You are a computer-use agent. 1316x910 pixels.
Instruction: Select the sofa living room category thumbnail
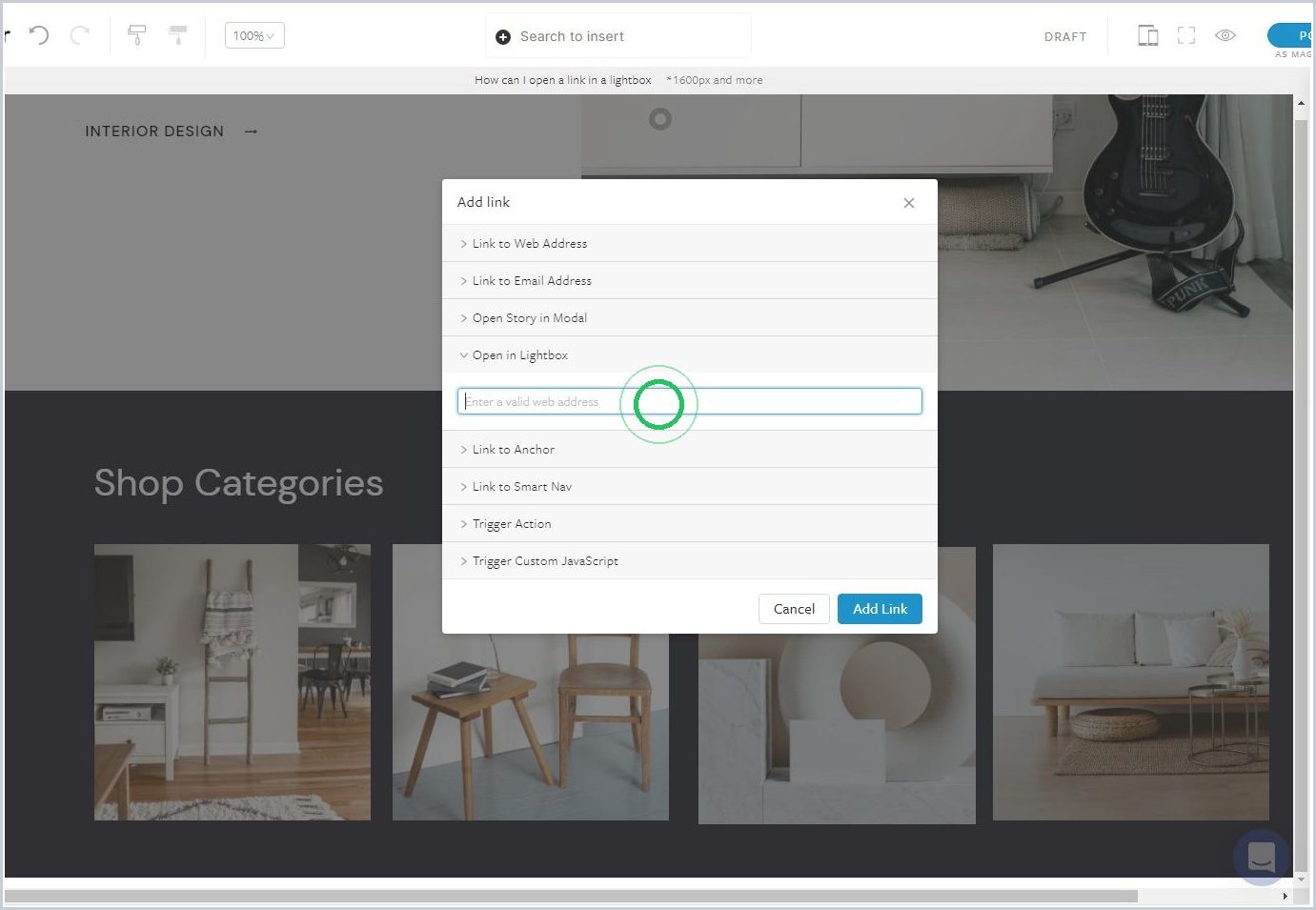pos(1131,682)
